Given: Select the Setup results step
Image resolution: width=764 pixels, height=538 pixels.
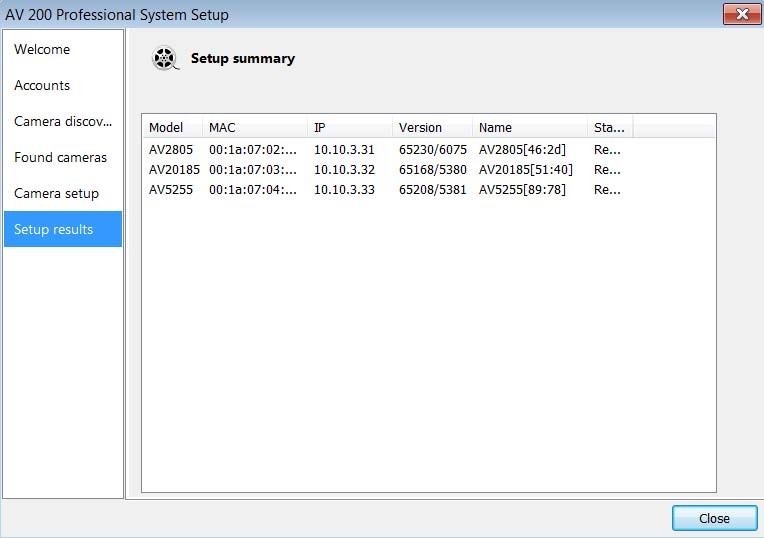Looking at the screenshot, I should (54, 229).
